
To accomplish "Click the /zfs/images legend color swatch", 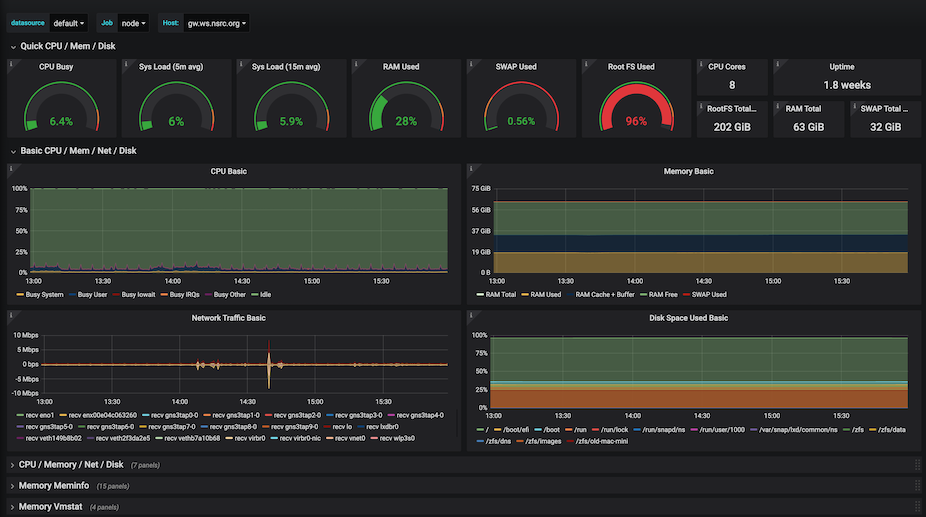I will 519,439.
